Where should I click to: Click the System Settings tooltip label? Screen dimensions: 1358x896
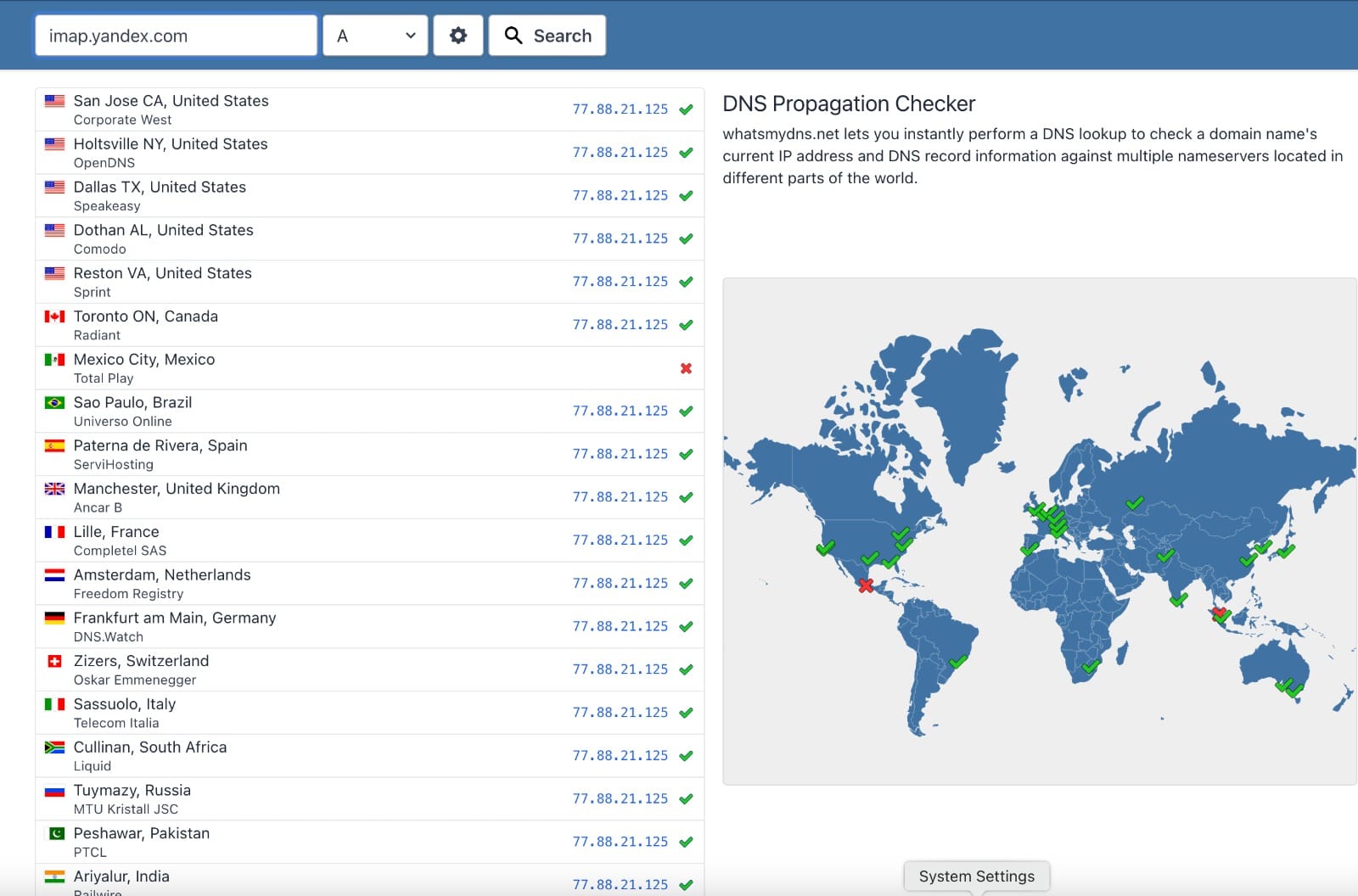976,876
